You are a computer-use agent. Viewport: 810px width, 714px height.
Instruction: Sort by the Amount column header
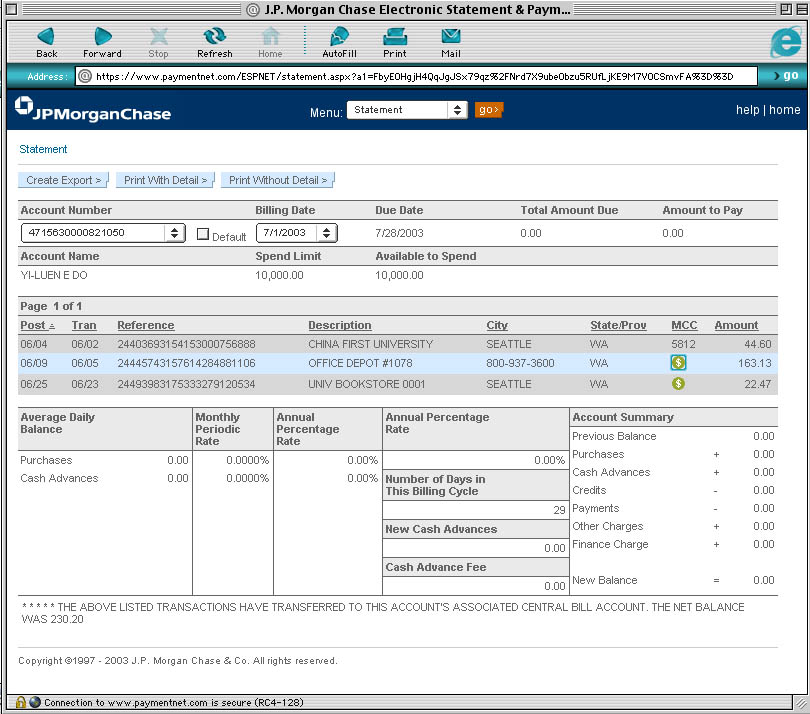(x=736, y=325)
